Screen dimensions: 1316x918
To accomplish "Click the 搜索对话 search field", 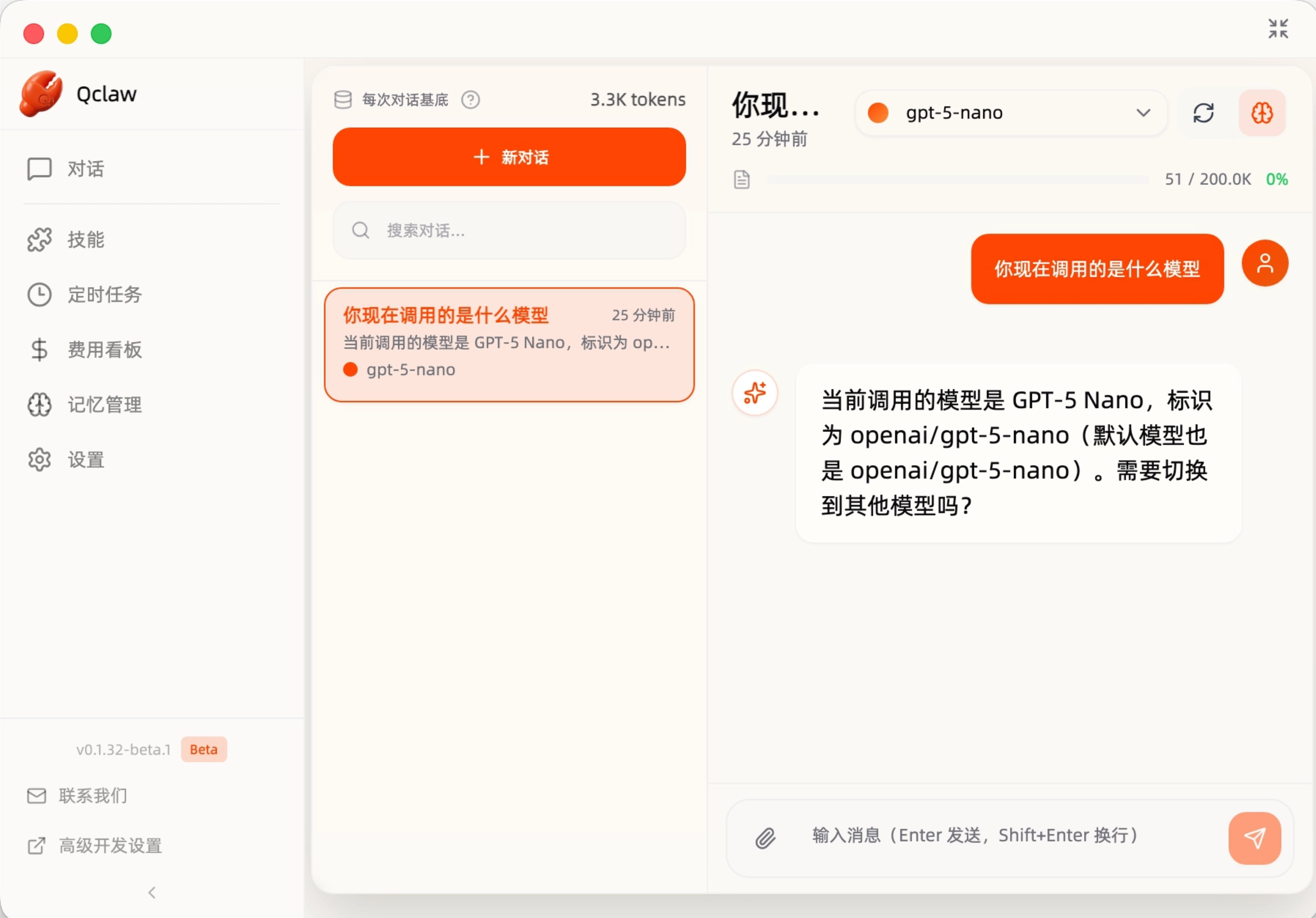I will pos(509,230).
